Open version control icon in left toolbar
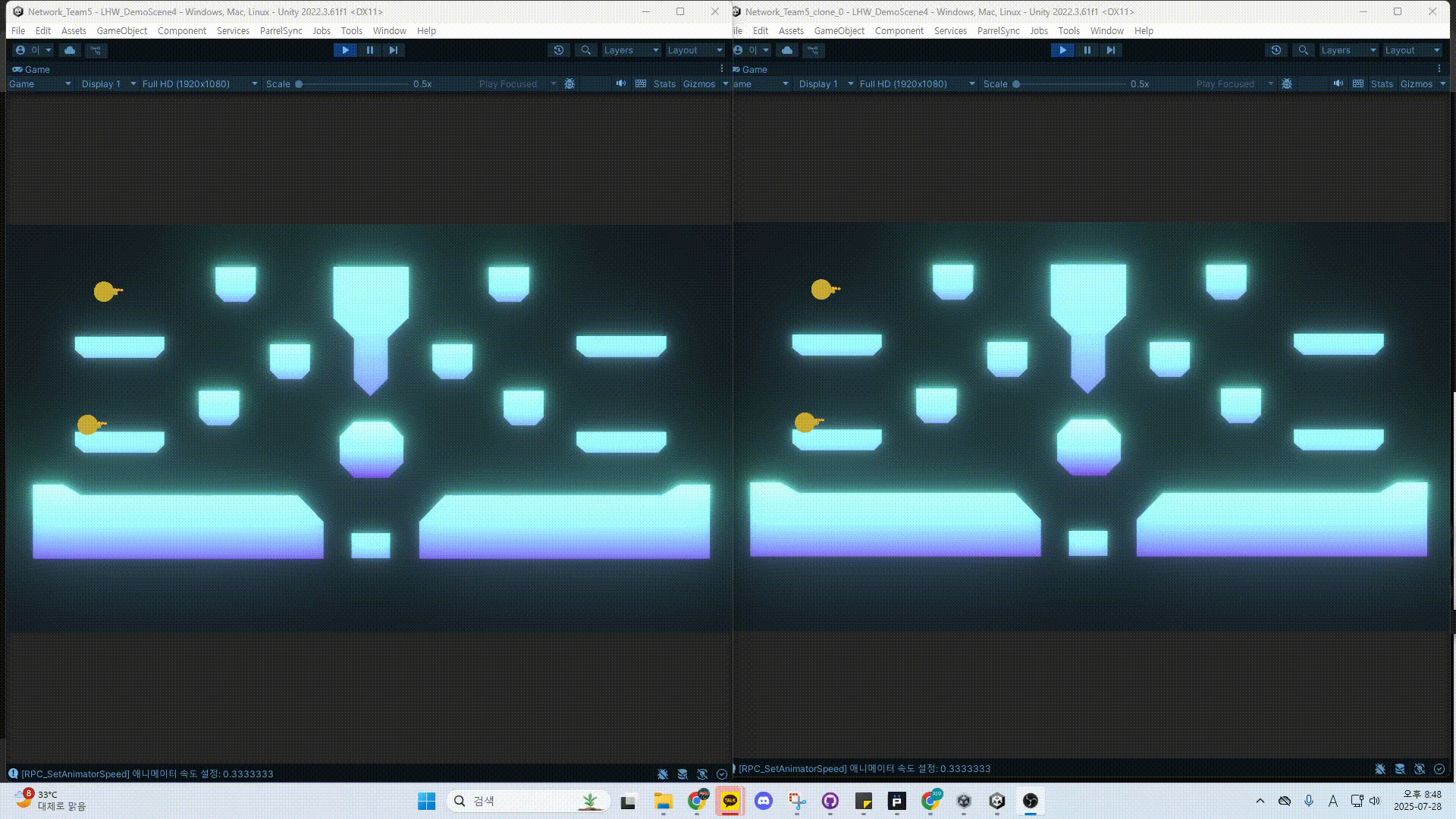 point(96,50)
